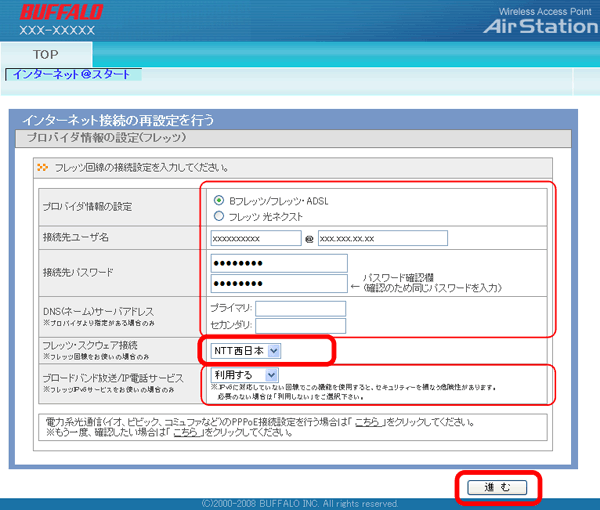Click the first connection password field
Viewport: 600px width, 510px height.
tap(279, 263)
